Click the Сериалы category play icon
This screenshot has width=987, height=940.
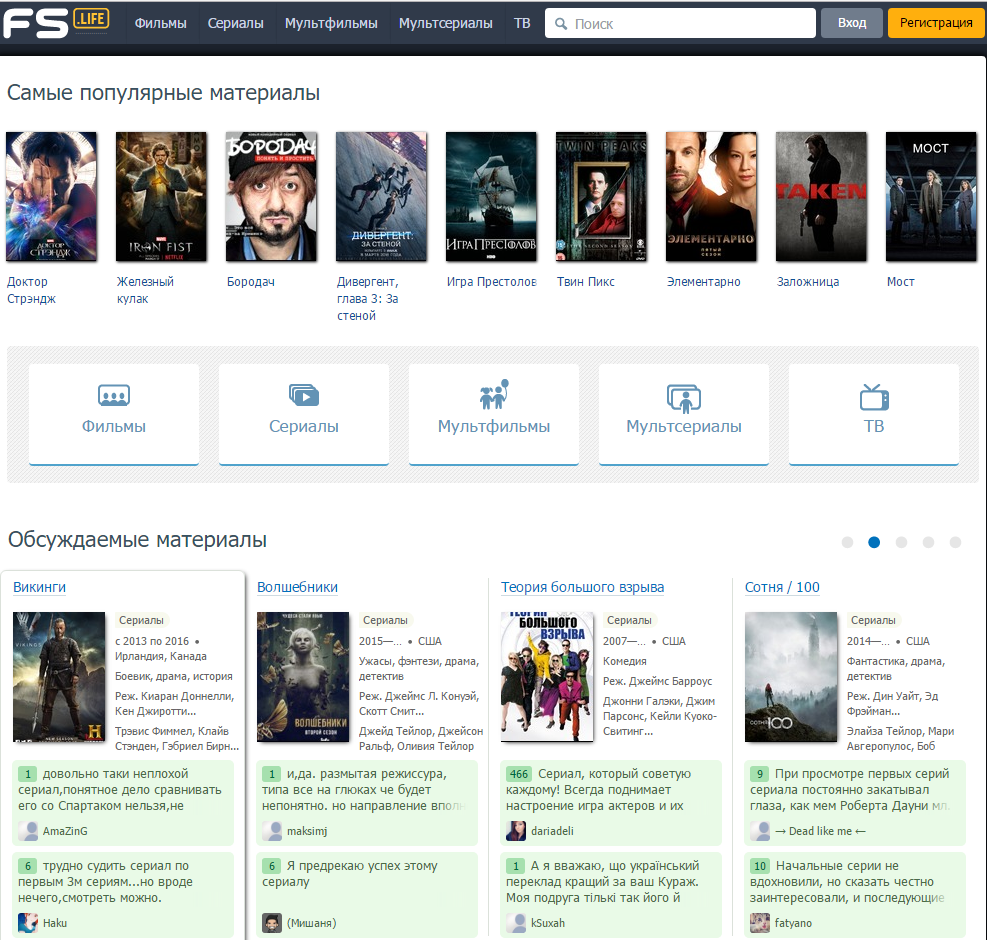click(x=303, y=396)
